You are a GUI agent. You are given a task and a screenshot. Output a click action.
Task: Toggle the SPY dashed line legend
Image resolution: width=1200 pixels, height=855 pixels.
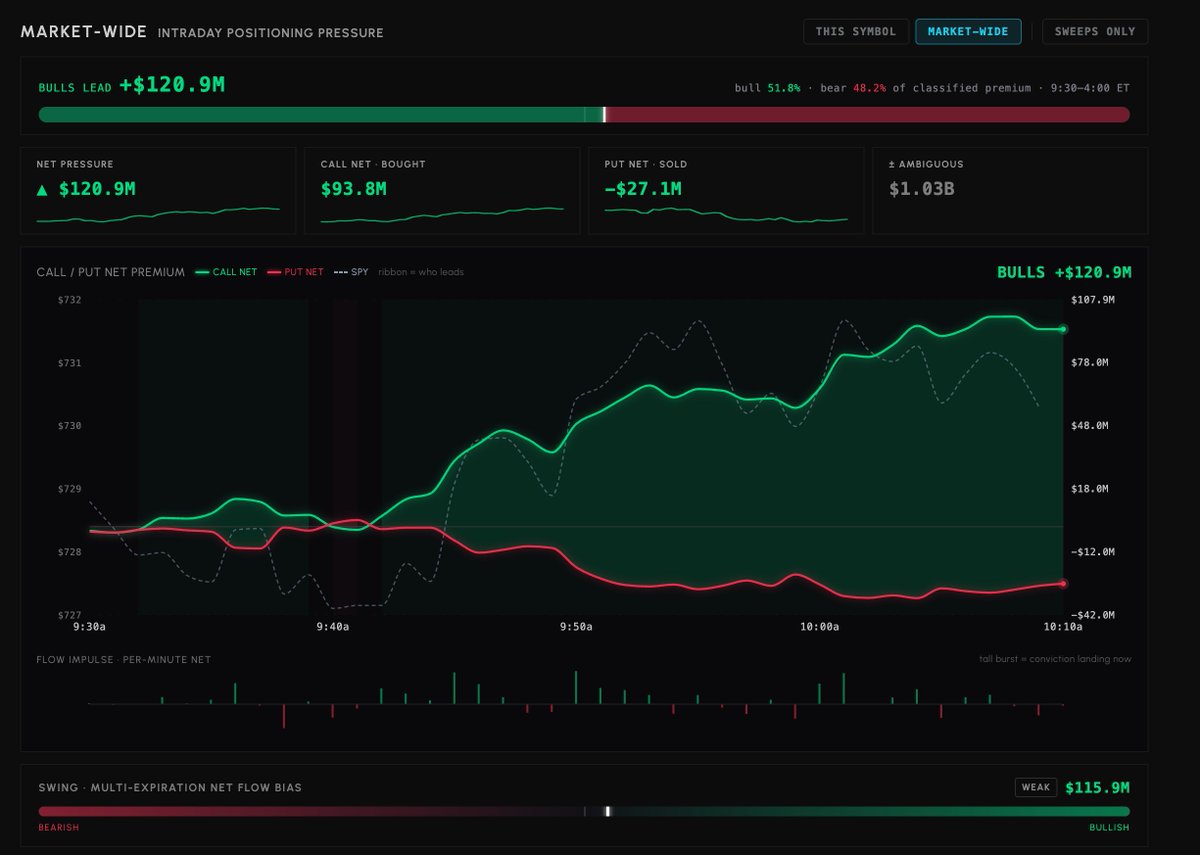(x=351, y=272)
